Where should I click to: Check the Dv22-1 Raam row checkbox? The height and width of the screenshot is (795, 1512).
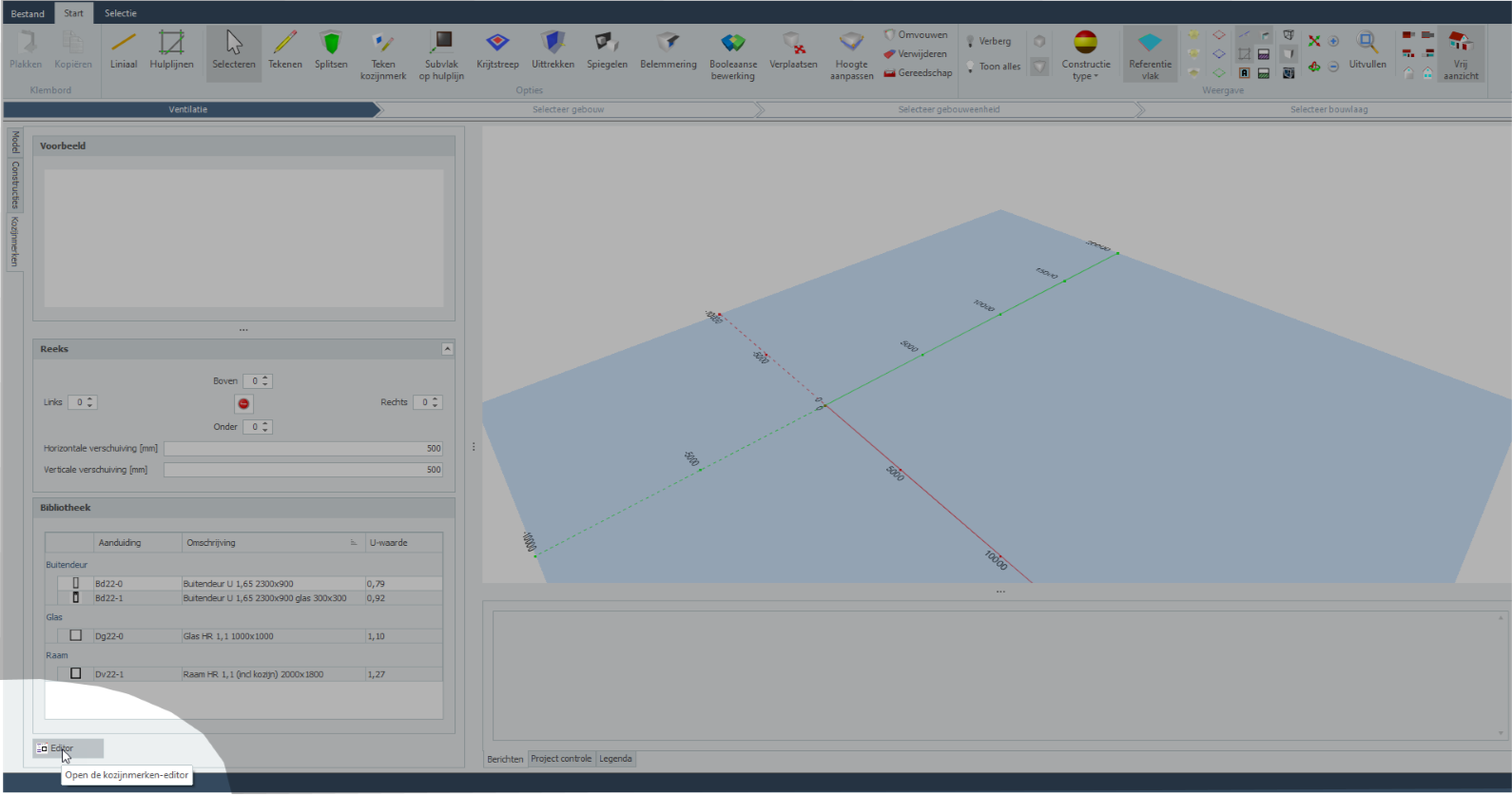[76, 673]
